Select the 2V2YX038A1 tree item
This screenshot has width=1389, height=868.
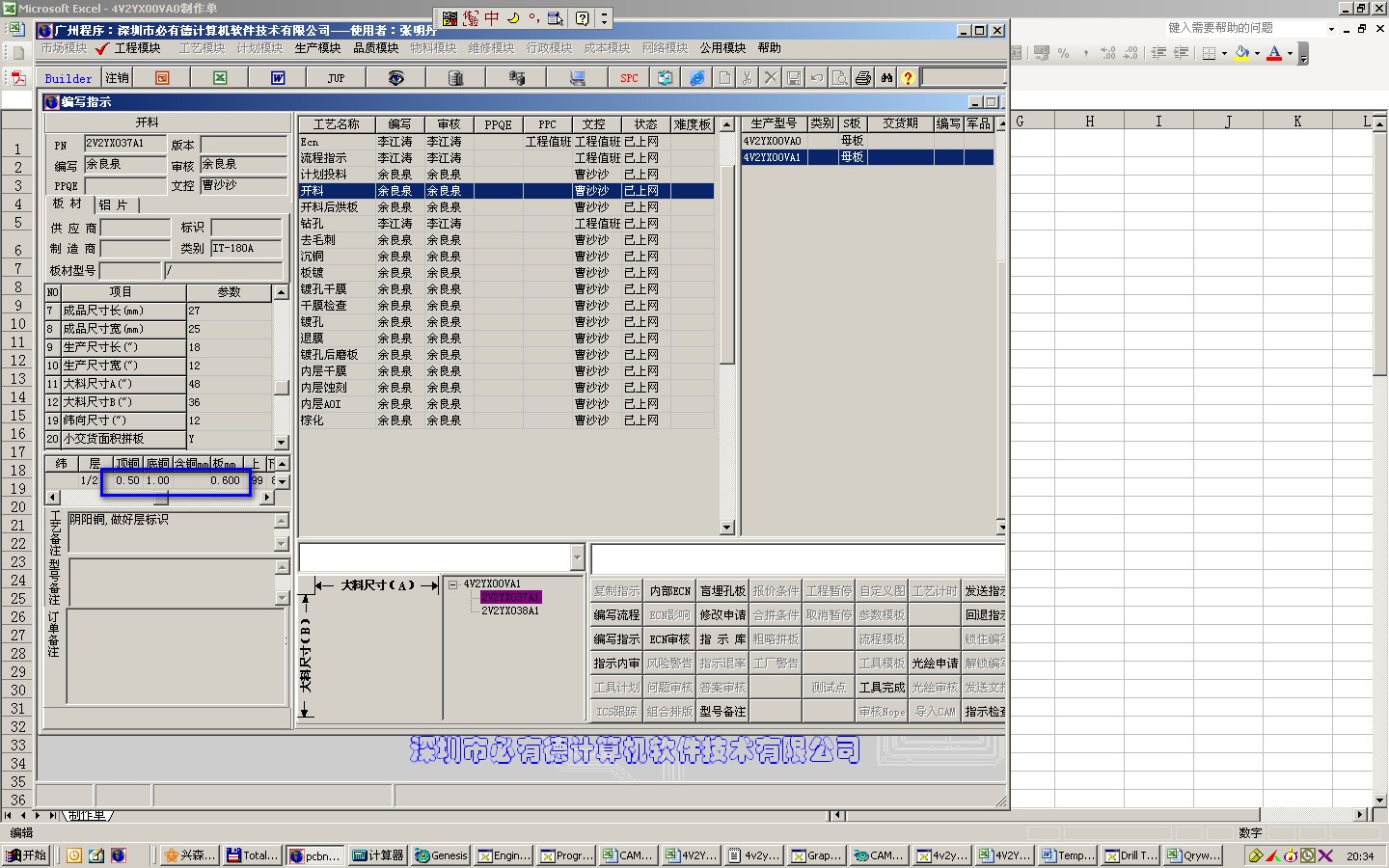pyautogui.click(x=510, y=611)
